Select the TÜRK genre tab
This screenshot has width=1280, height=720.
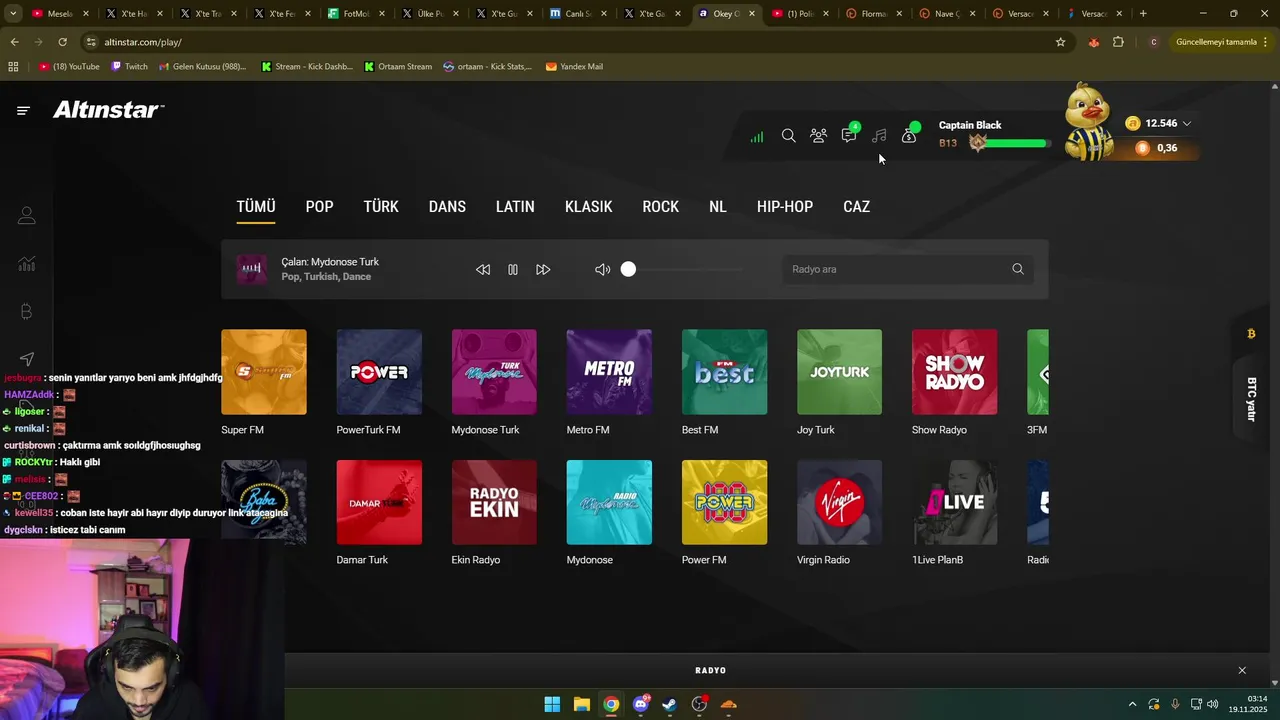tap(381, 207)
